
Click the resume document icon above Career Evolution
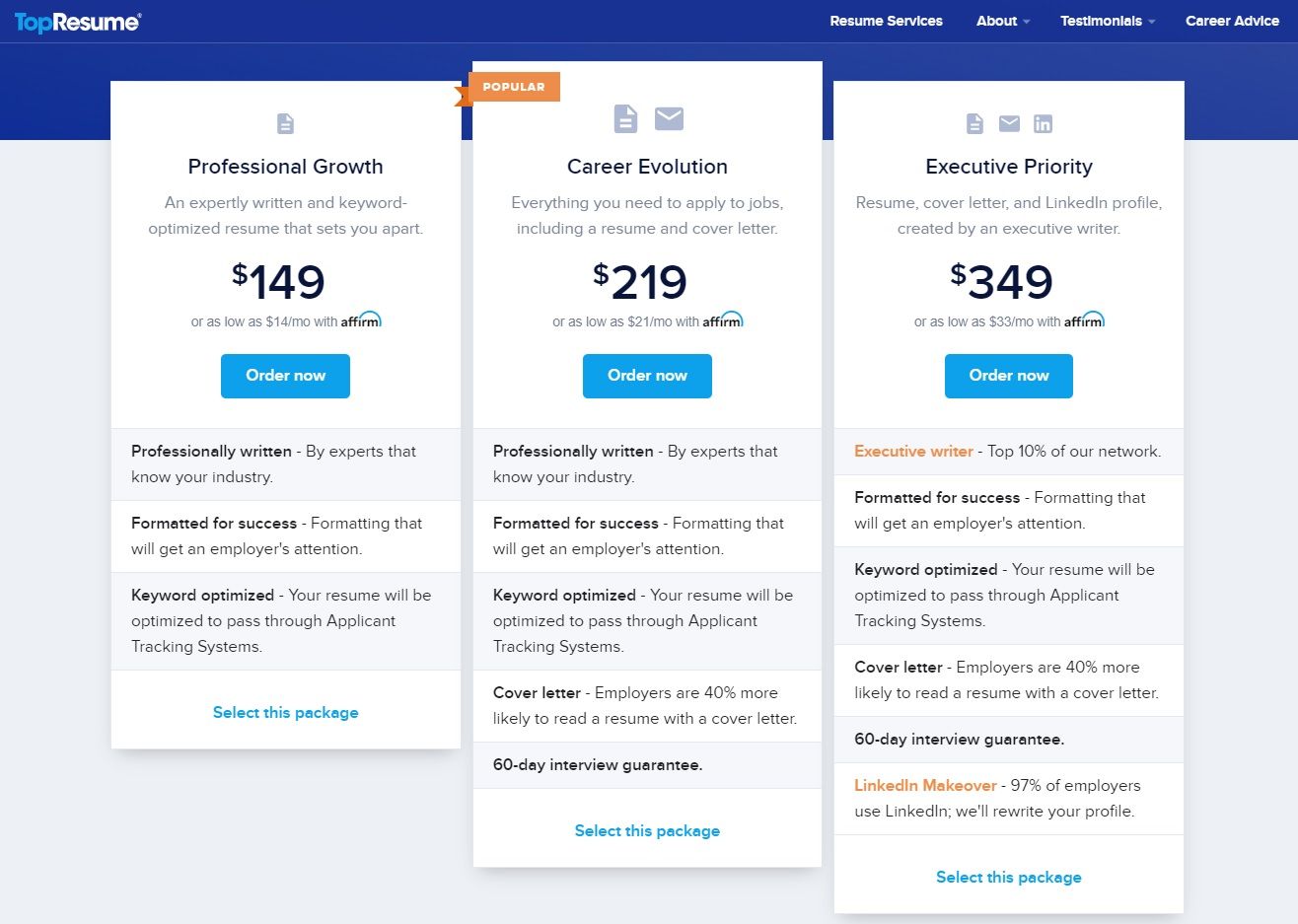tap(626, 118)
